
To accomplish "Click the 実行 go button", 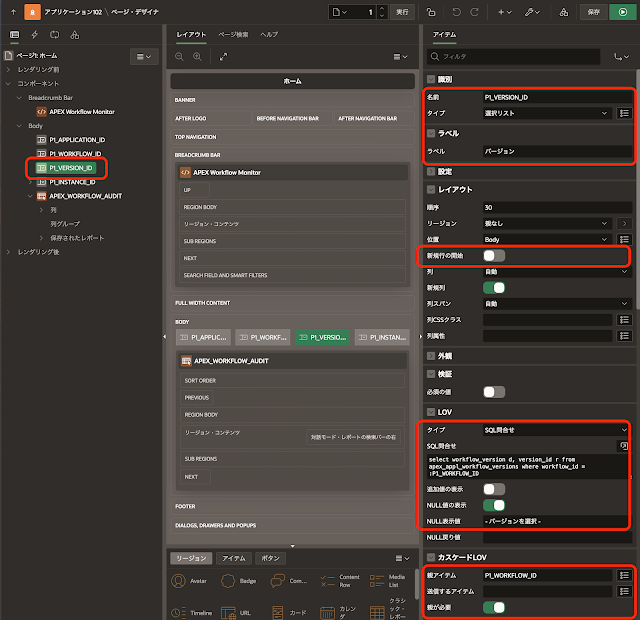I will [402, 12].
